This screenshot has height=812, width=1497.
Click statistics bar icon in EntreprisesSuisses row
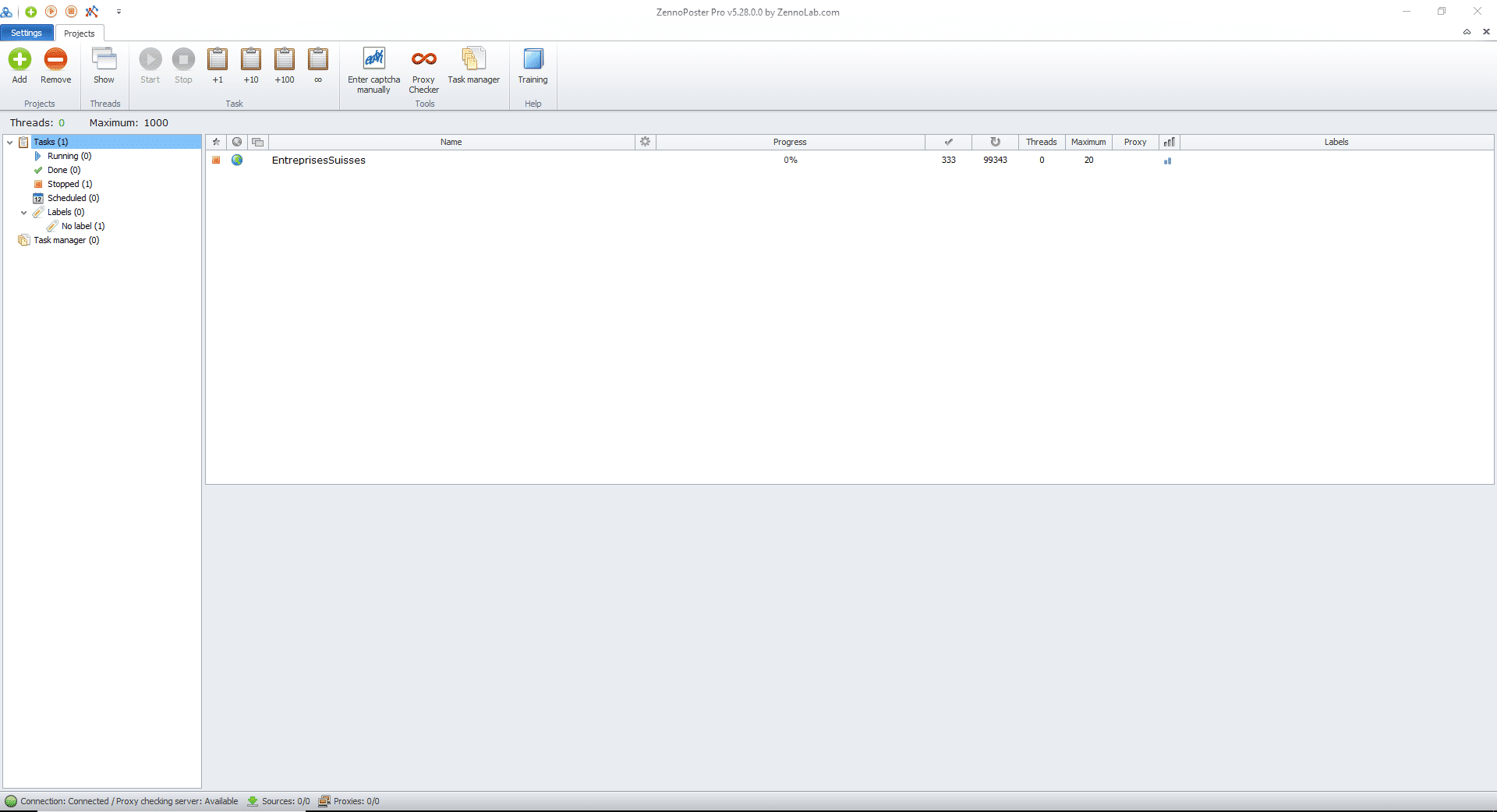click(1167, 161)
